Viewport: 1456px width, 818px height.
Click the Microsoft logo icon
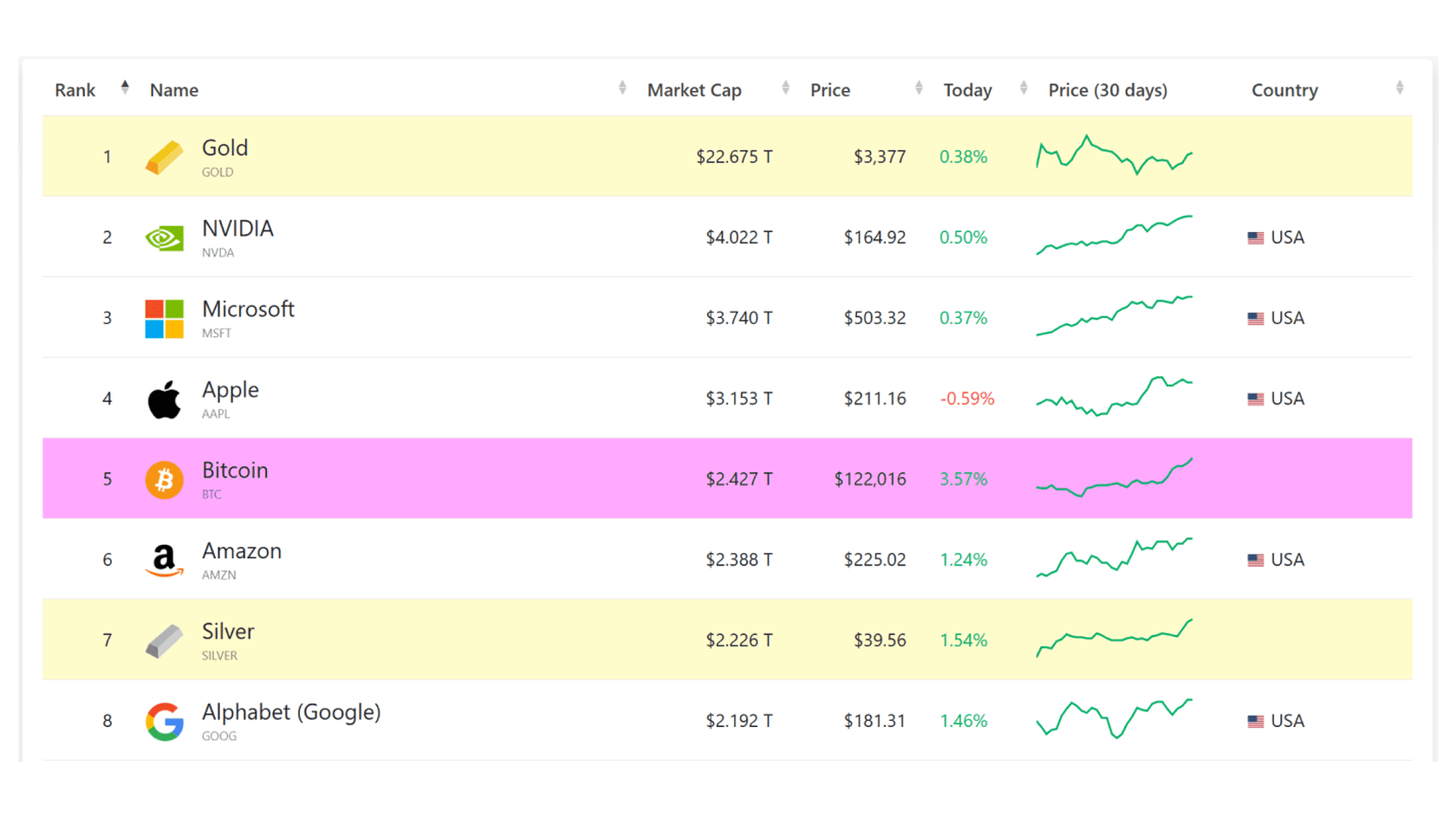click(x=164, y=319)
